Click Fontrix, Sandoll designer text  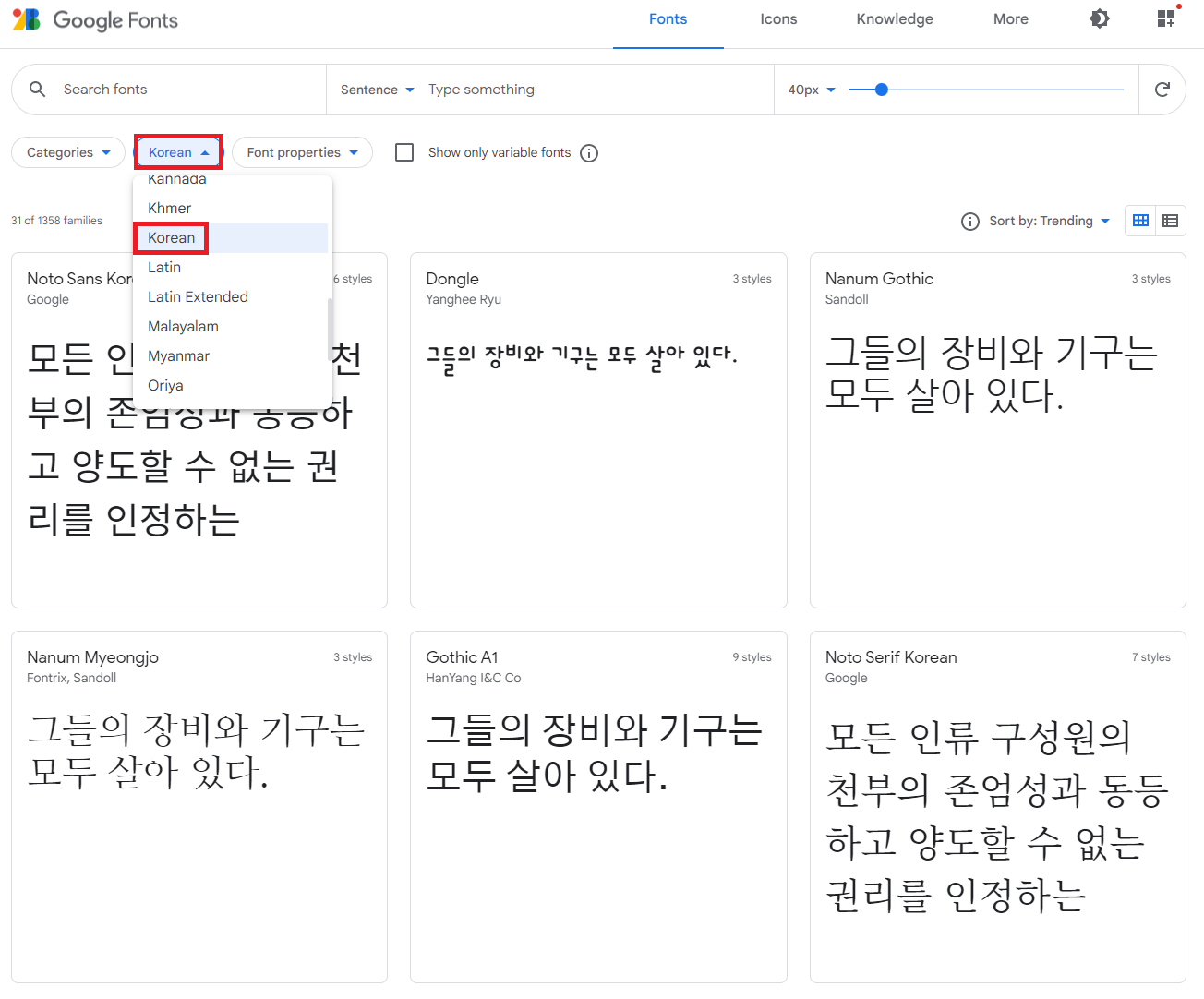(x=71, y=678)
